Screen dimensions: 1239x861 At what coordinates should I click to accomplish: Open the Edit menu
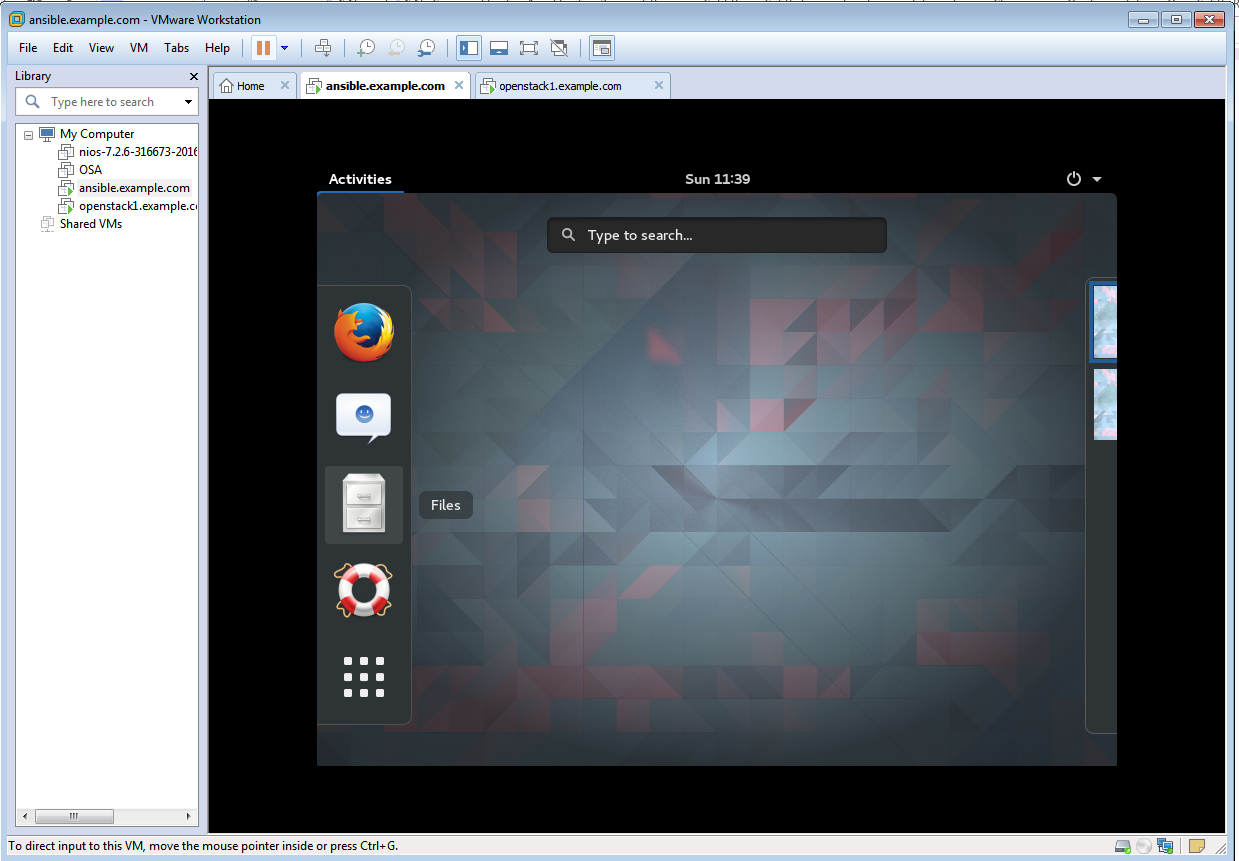pos(63,47)
